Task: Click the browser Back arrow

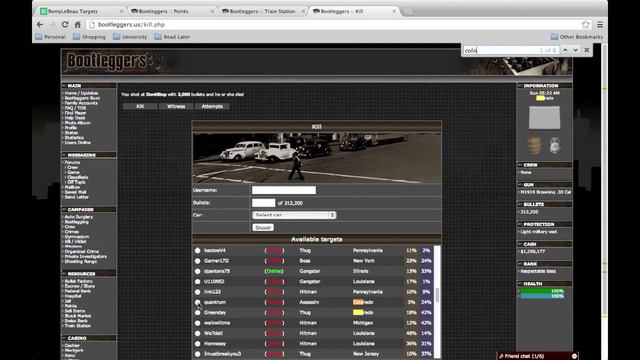Action: [x=40, y=24]
